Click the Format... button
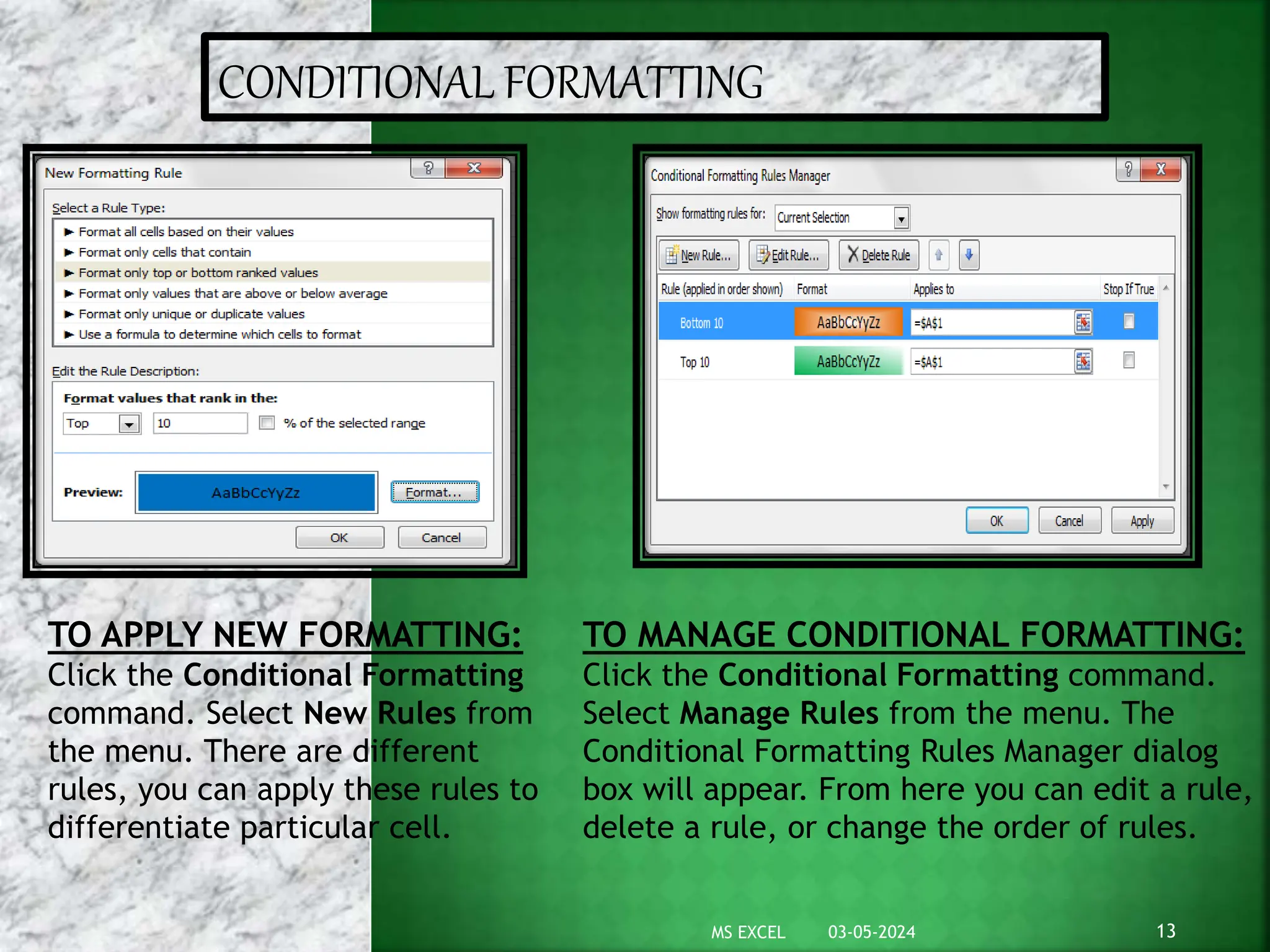 click(435, 492)
